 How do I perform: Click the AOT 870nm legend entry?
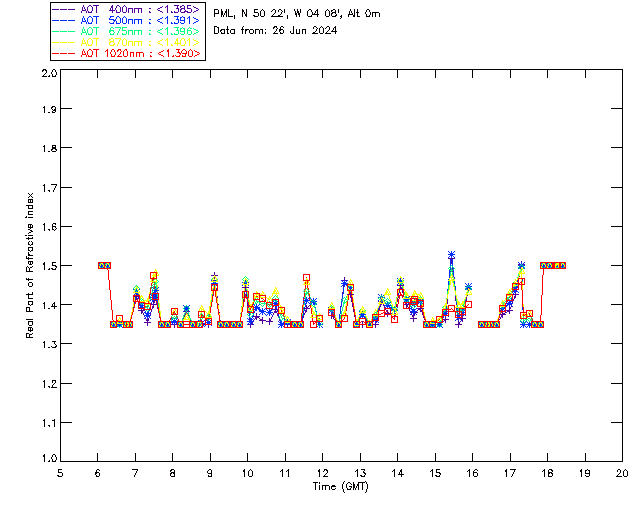pos(127,42)
